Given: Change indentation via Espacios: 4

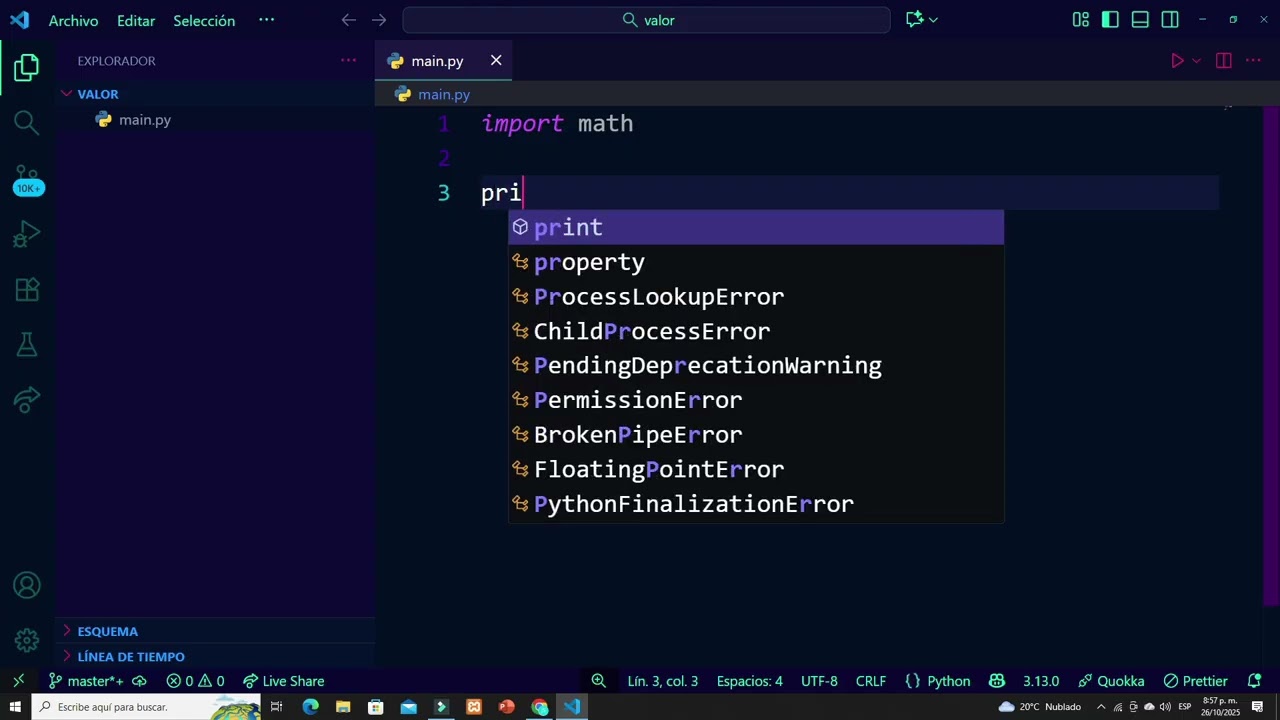Looking at the screenshot, I should pos(750,681).
